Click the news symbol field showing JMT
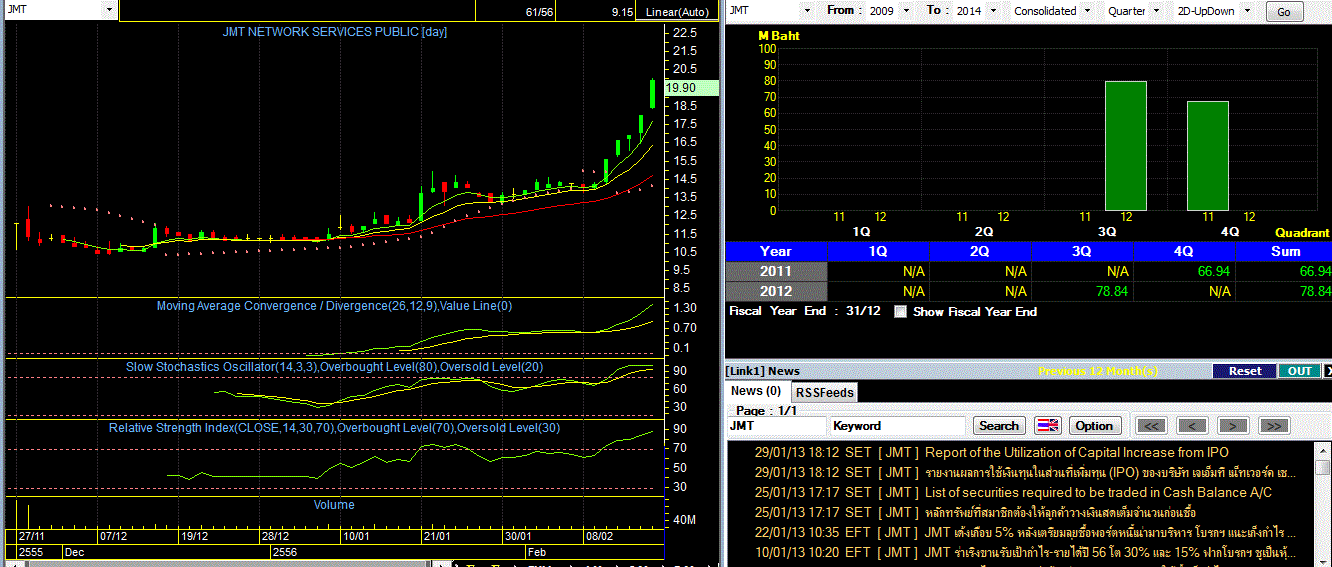1332x567 pixels. (776, 425)
